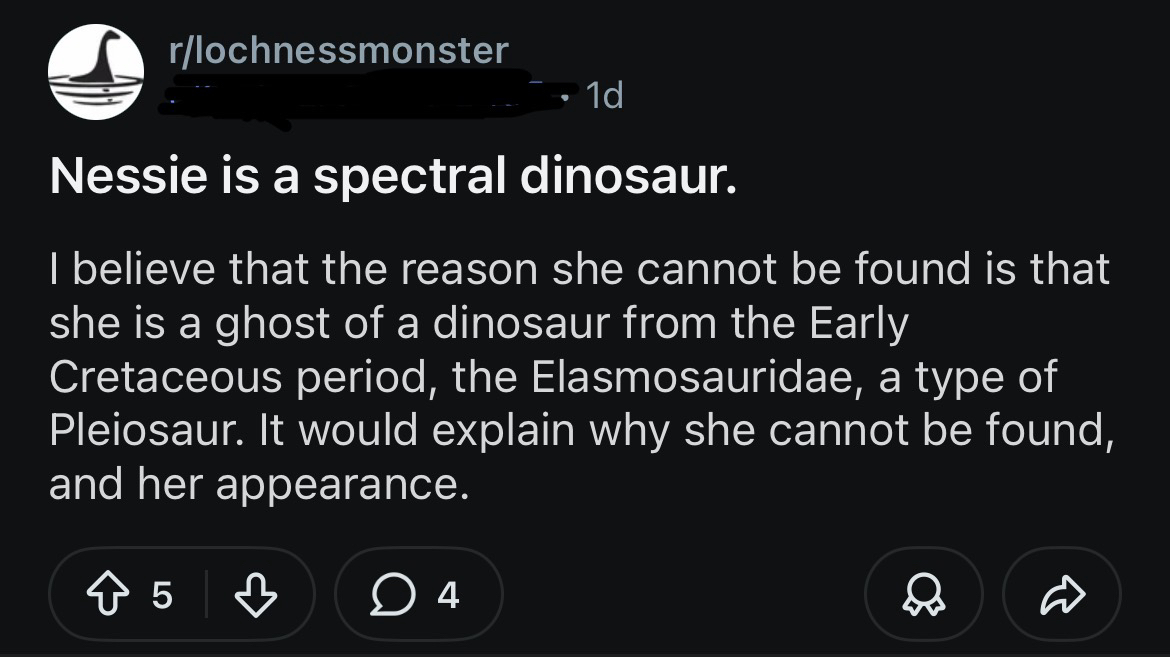The width and height of the screenshot is (1170, 657).
Task: Click the "1d" post timestamp
Action: pos(604,96)
